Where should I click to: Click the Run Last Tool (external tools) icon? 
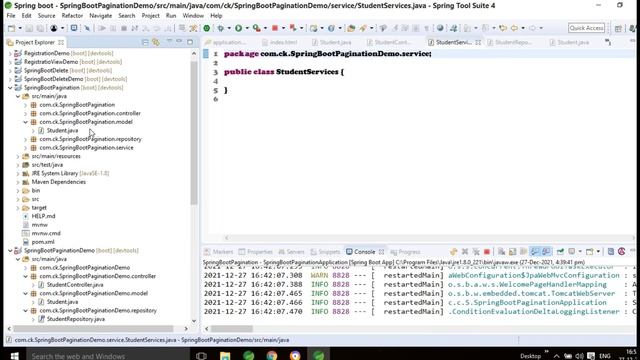click(256, 28)
